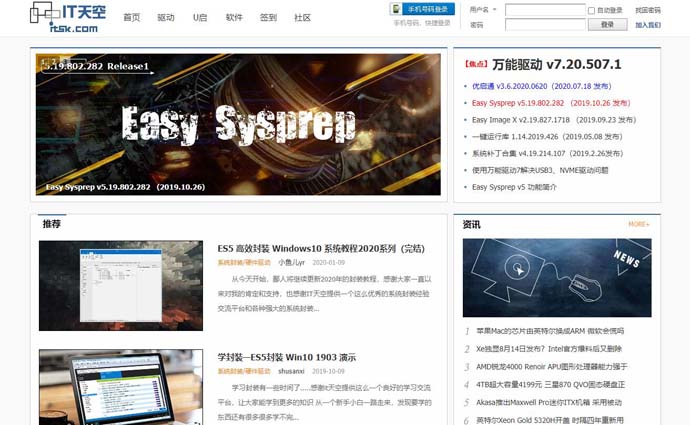Screen dimensions: 690x425
Task: Open news item 4TB超大容量4199元 三星870 QVO
Action: point(551,385)
